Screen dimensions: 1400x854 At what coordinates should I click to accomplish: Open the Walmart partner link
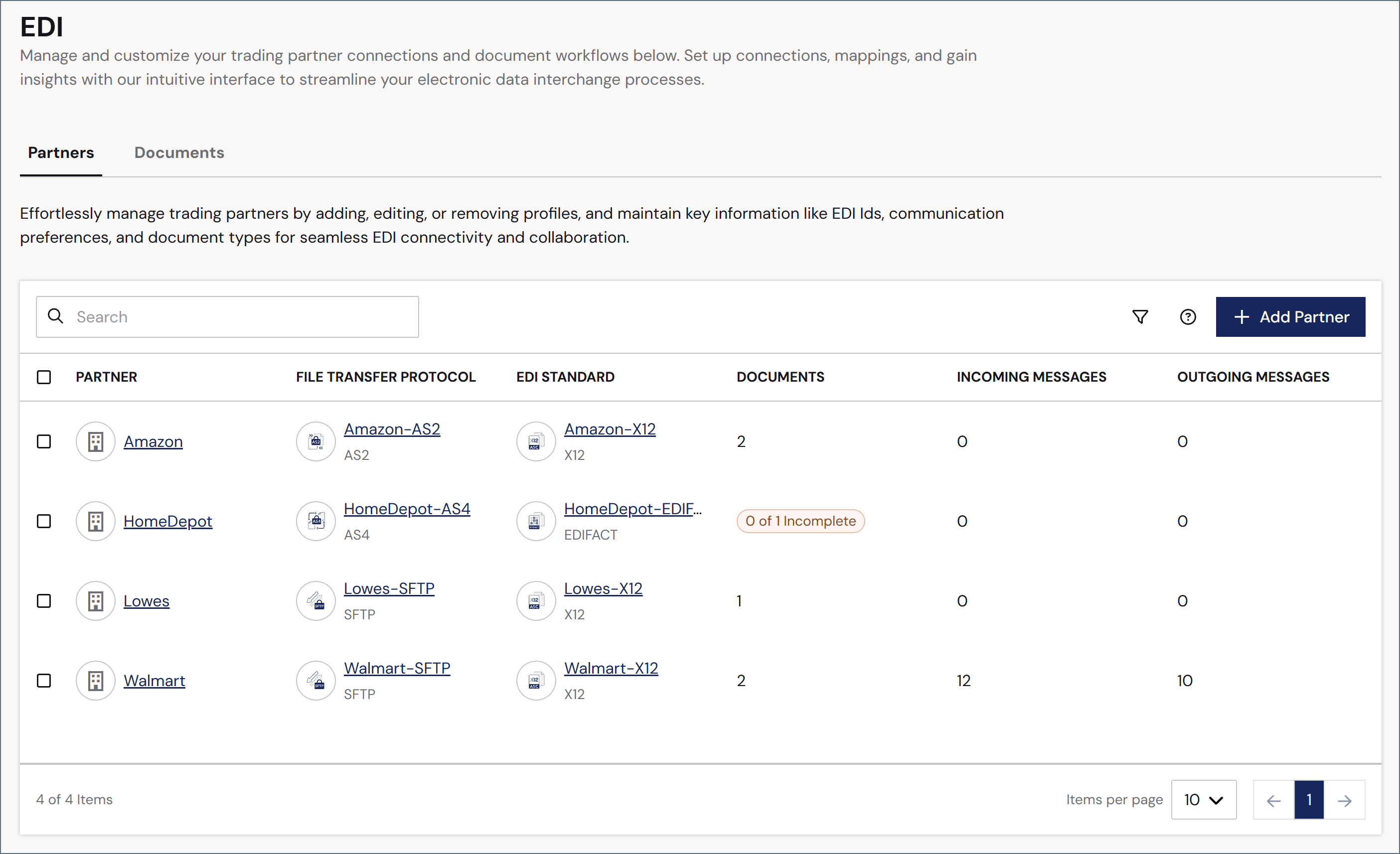point(154,680)
